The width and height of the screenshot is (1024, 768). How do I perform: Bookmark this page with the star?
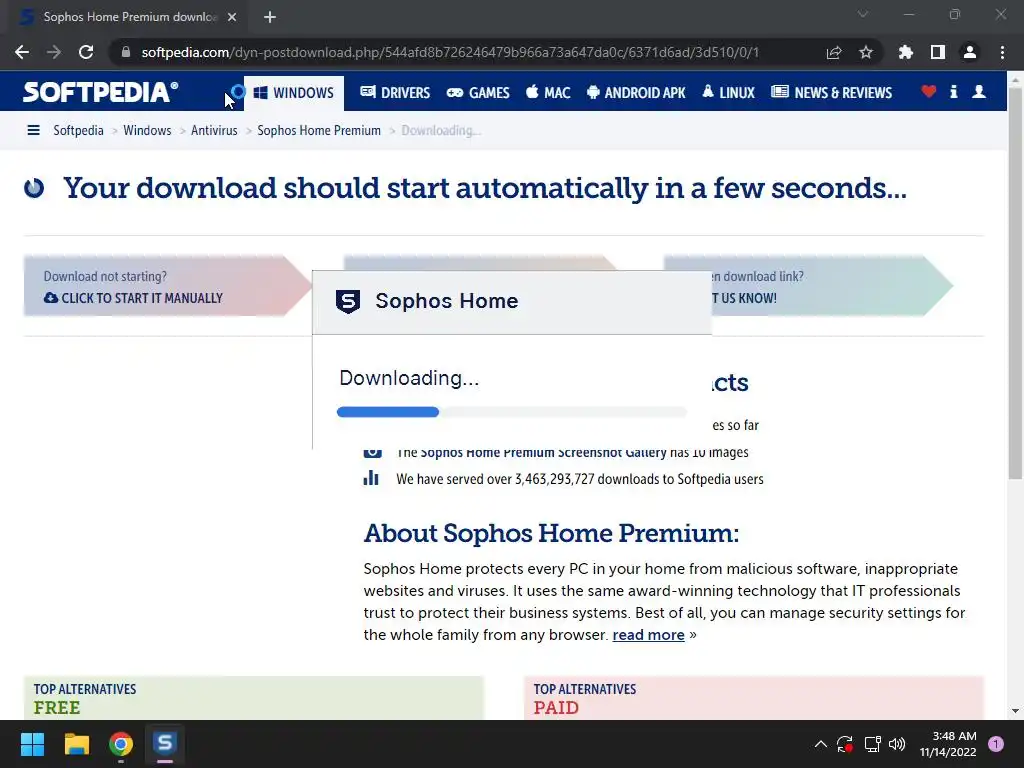click(866, 52)
